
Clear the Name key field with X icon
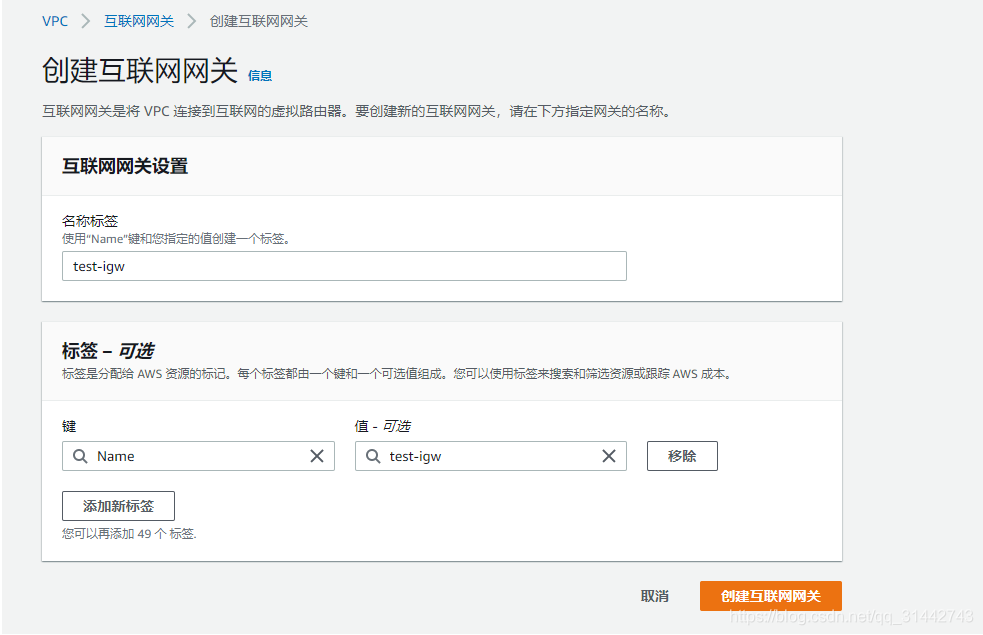click(317, 456)
